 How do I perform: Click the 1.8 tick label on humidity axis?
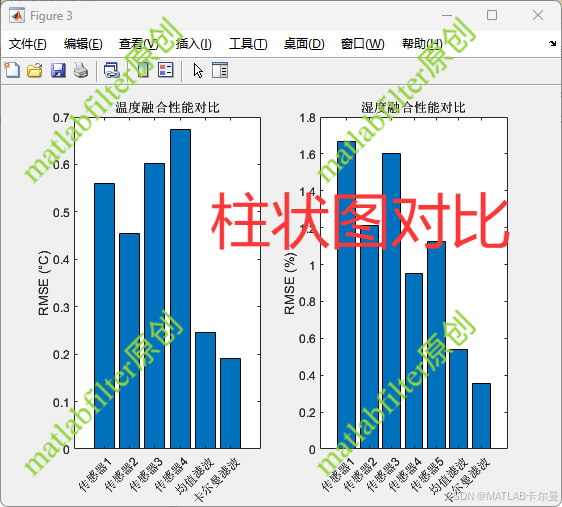pos(307,118)
